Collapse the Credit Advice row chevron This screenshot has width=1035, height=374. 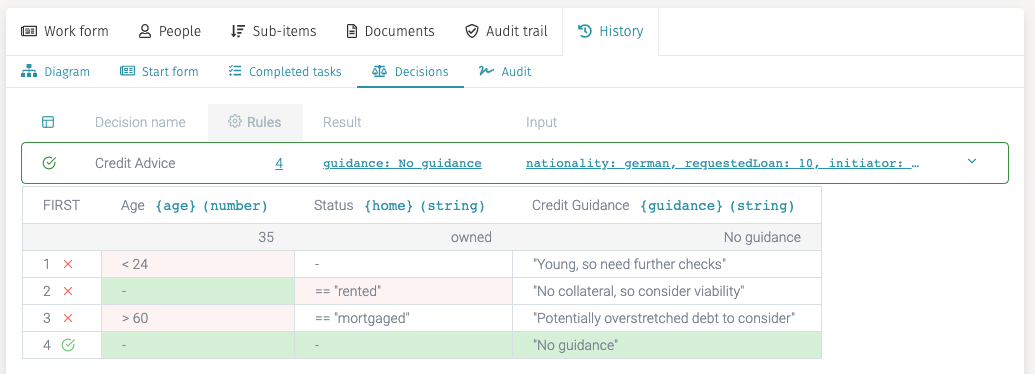[x=972, y=161]
